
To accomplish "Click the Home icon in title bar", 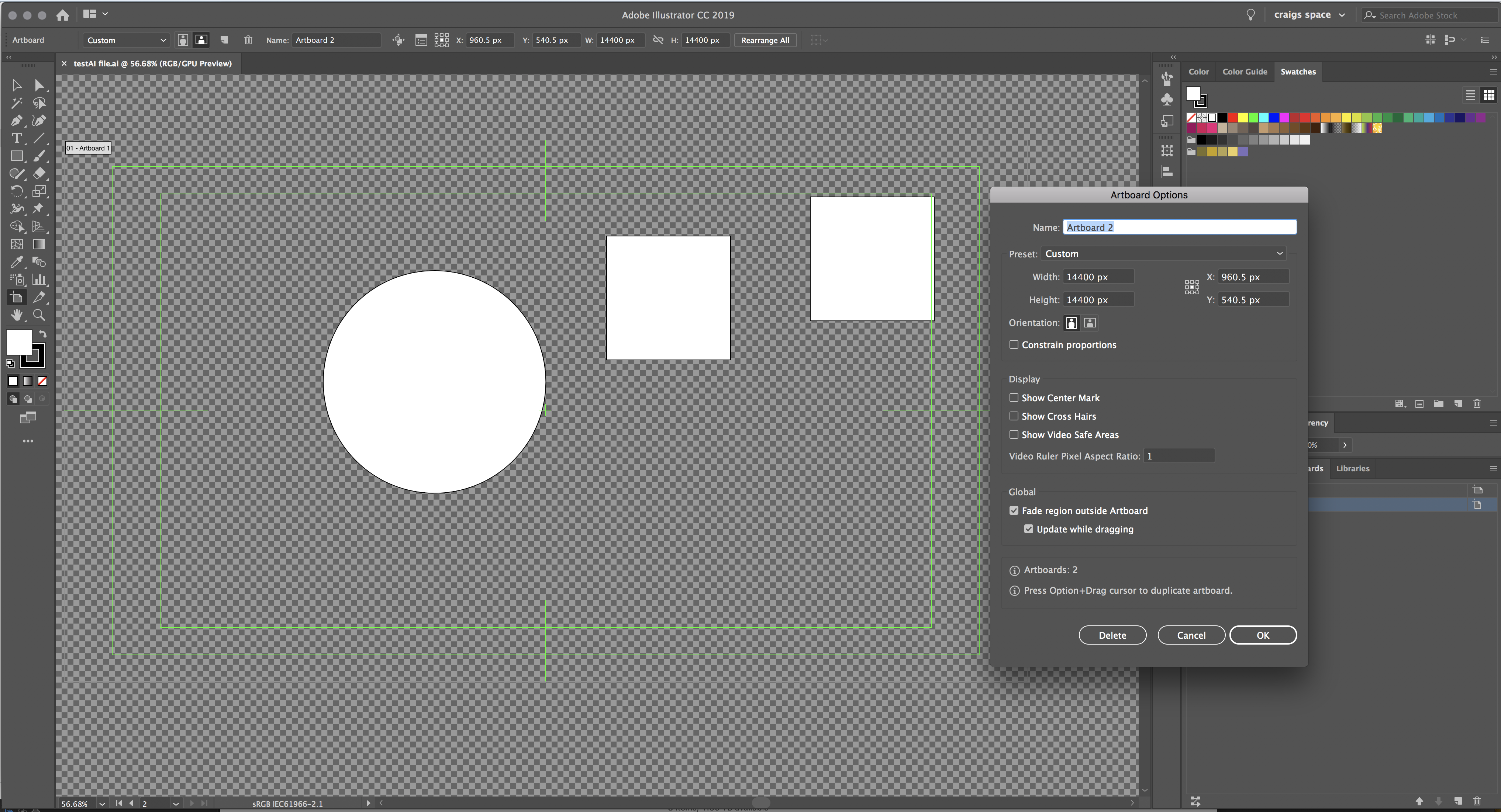I will pos(63,15).
